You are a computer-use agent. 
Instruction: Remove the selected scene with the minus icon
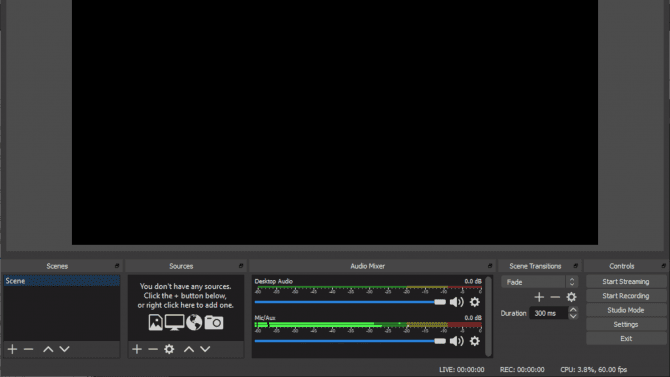29,349
